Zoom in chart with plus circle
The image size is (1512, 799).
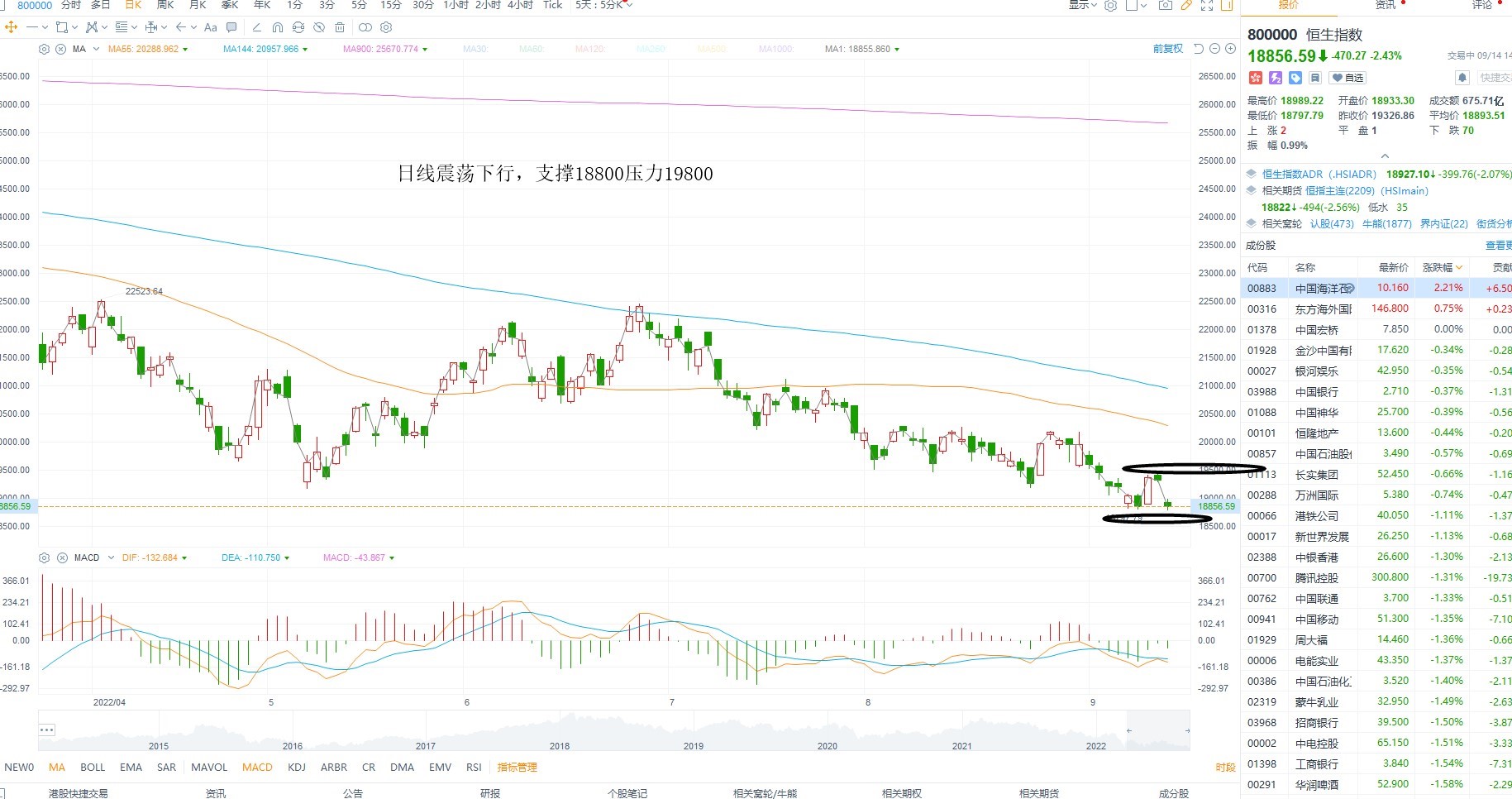point(1230,49)
